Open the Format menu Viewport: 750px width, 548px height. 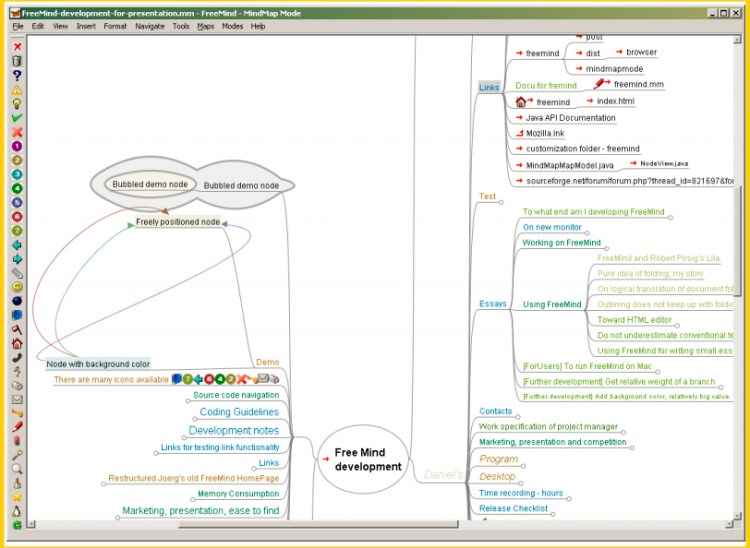(115, 26)
